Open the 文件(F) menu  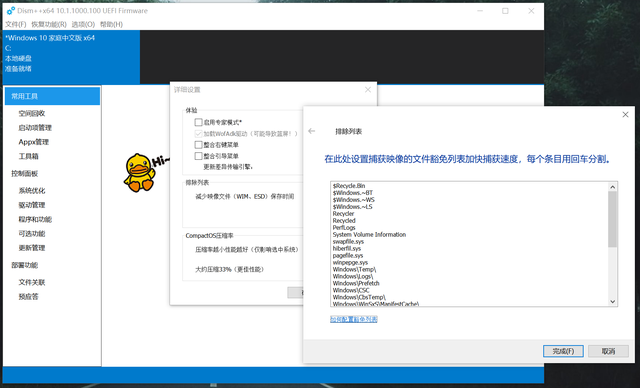(x=16, y=24)
